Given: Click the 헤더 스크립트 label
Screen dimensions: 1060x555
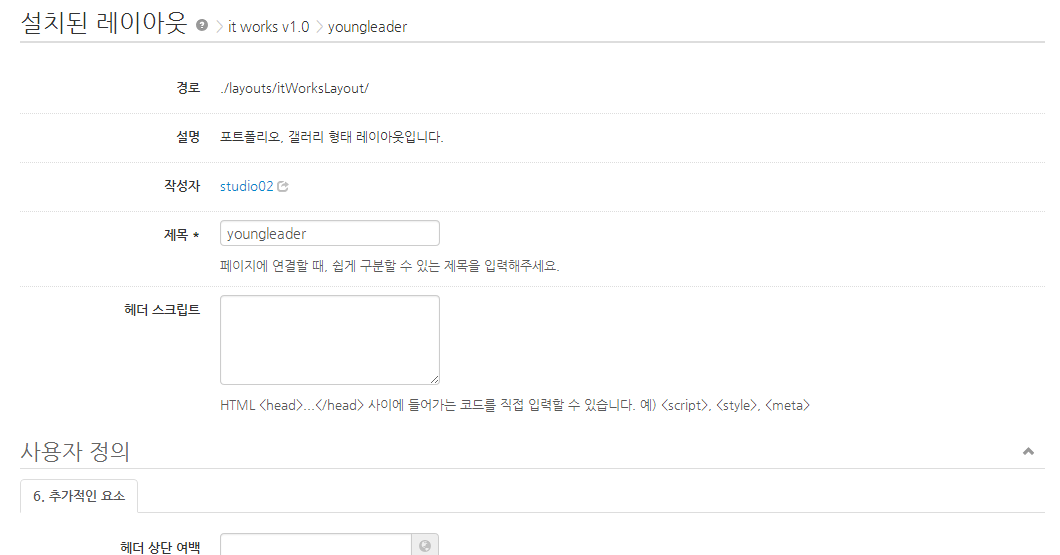Looking at the screenshot, I should click(160, 309).
